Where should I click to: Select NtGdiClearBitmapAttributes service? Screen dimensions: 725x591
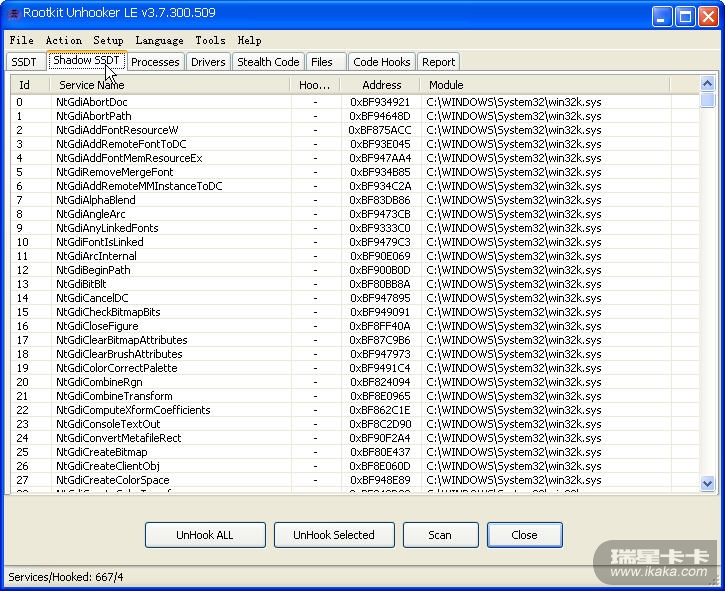tap(355, 340)
